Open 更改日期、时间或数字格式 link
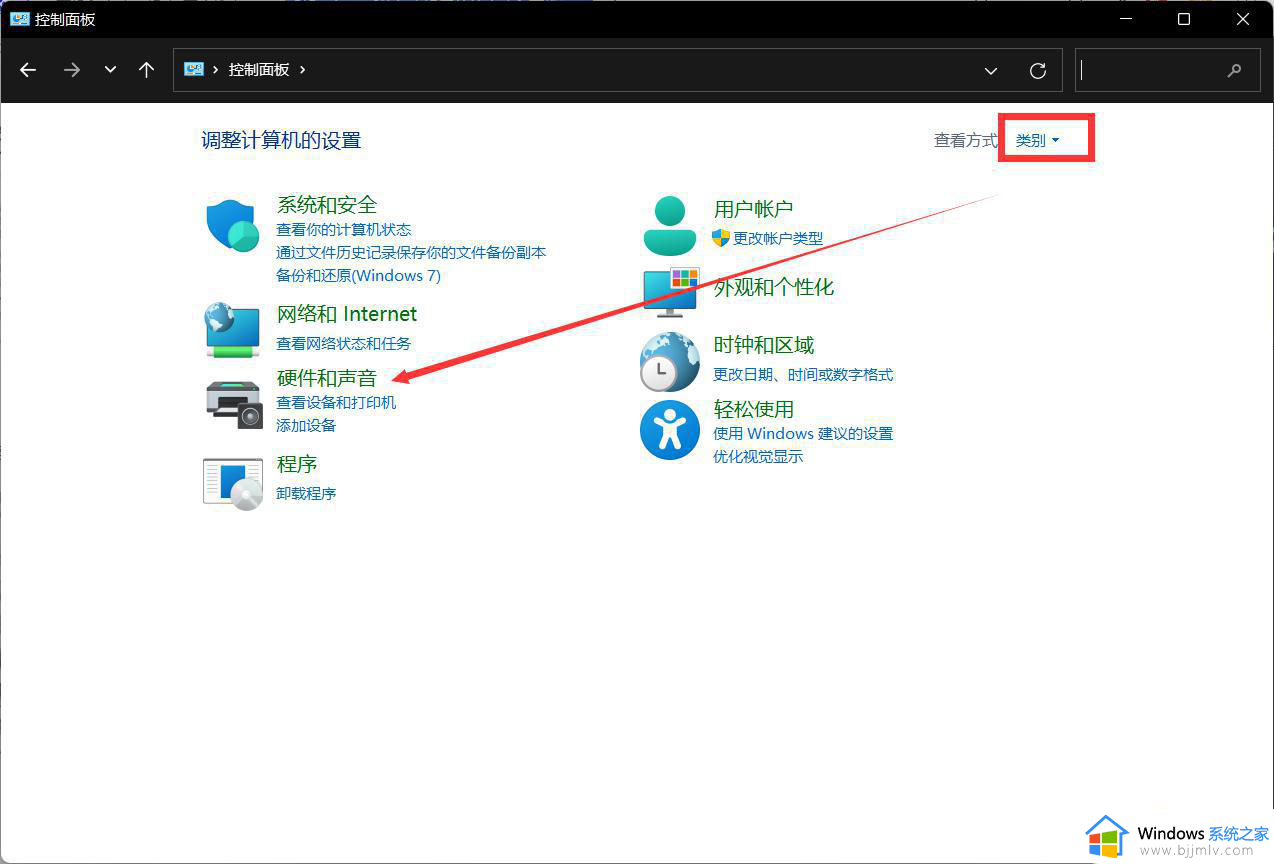Image resolution: width=1274 pixels, height=864 pixels. pyautogui.click(x=803, y=375)
